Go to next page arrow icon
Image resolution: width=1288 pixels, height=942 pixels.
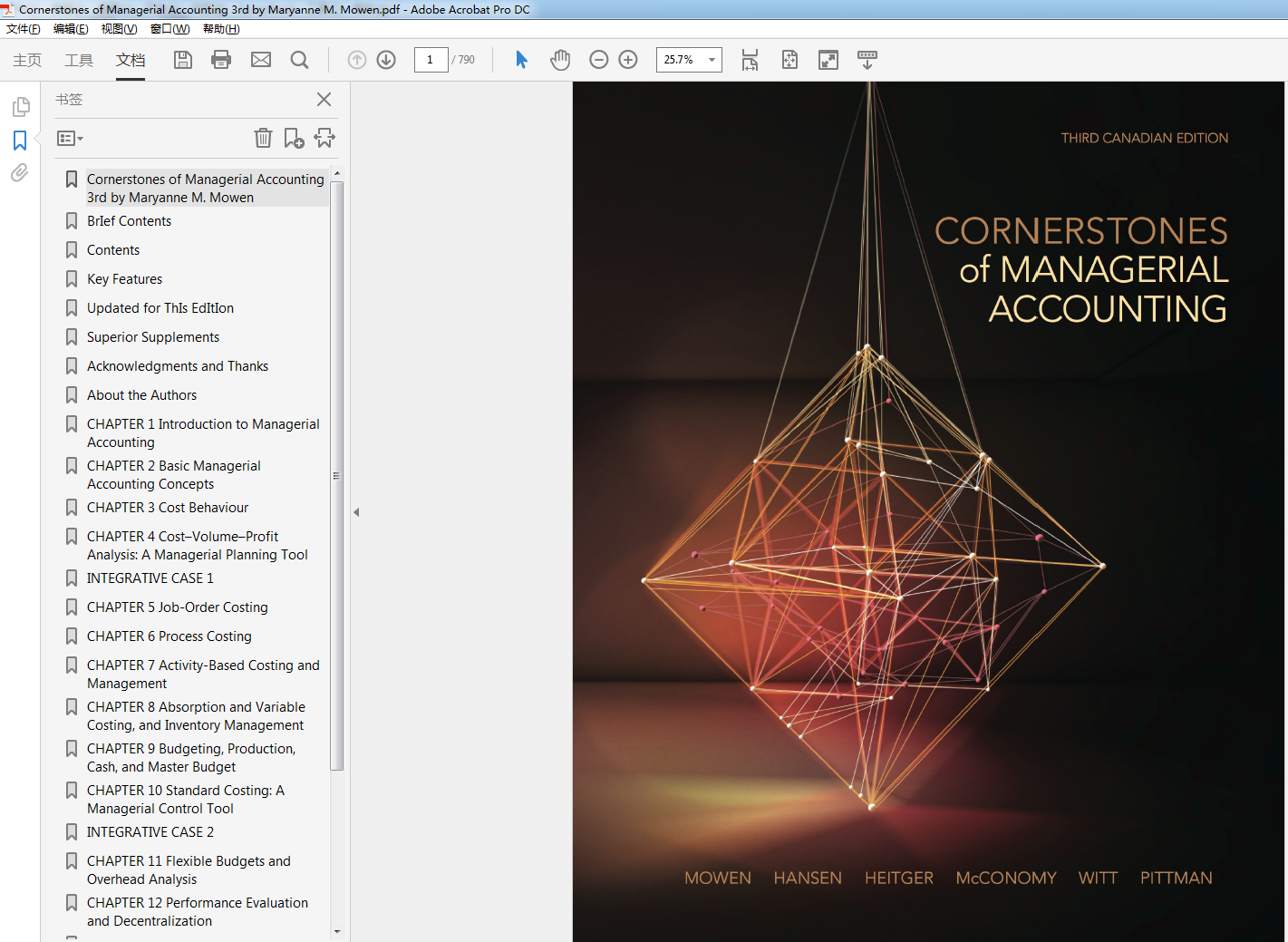click(386, 60)
